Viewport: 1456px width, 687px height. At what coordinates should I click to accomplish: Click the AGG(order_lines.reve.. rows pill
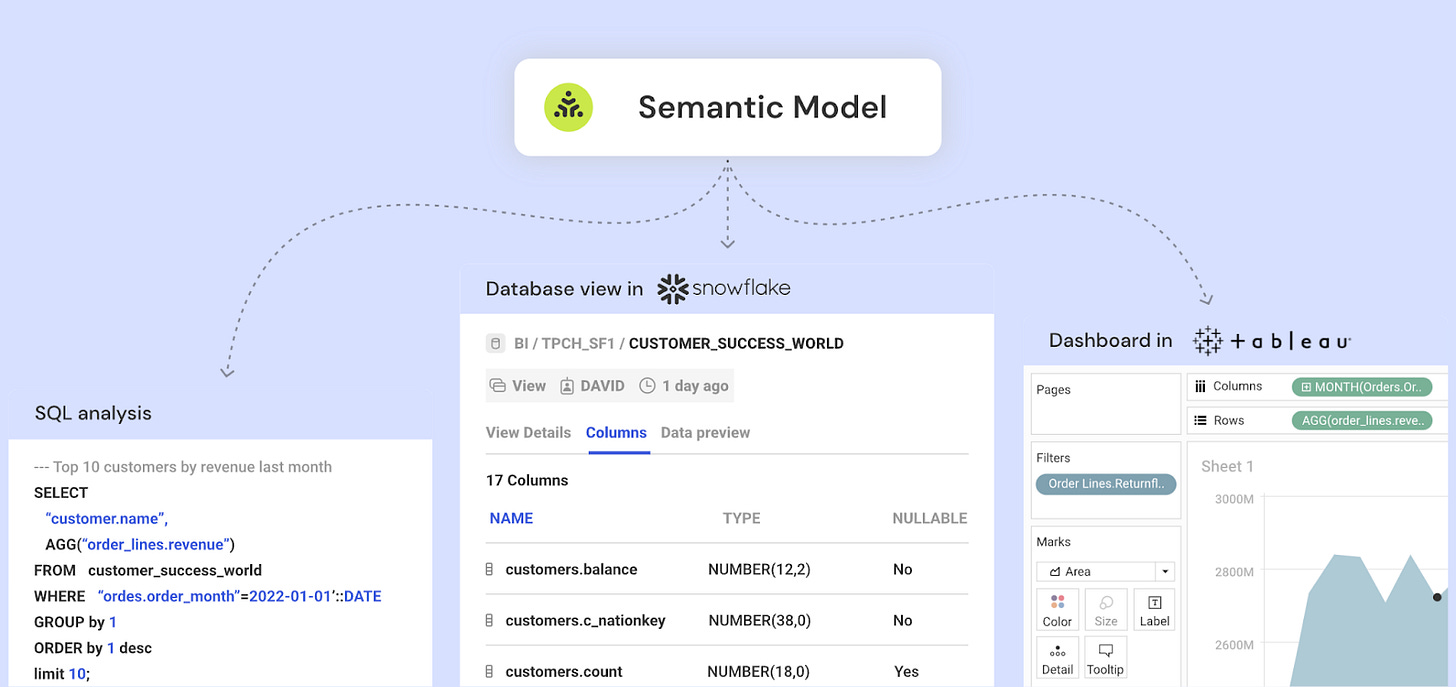(1362, 421)
